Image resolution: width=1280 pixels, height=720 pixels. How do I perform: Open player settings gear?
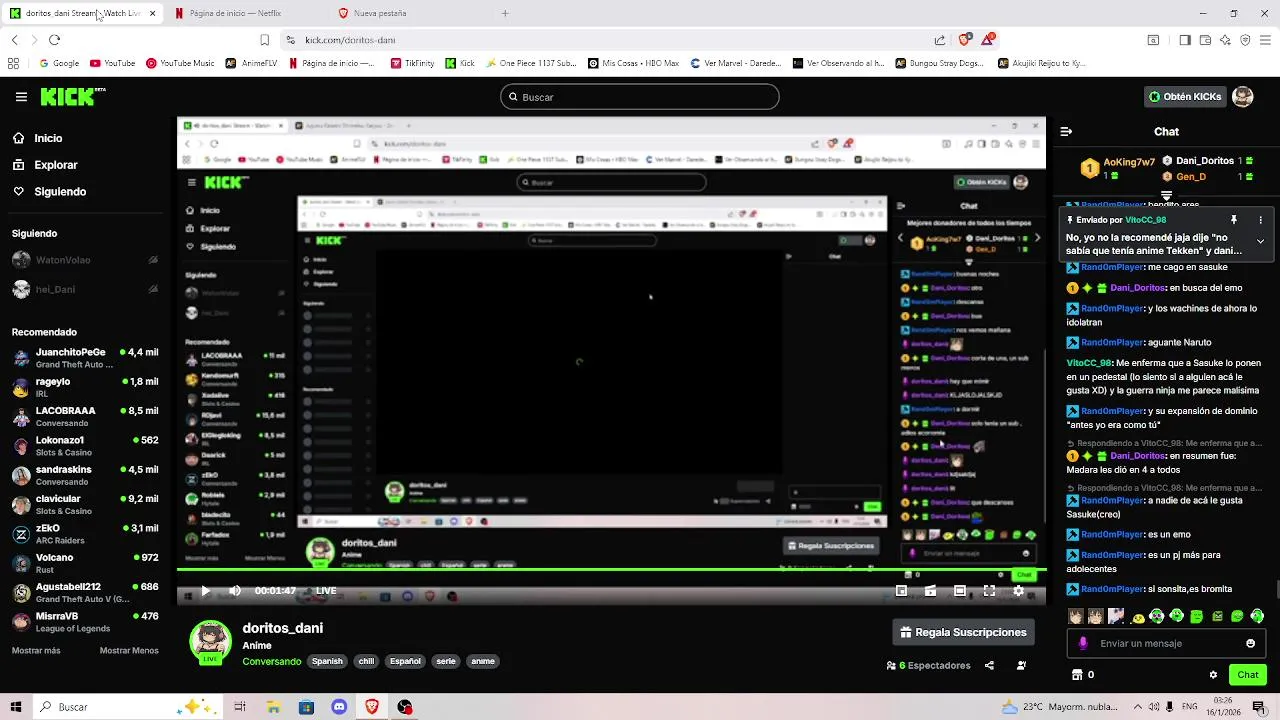[1019, 591]
